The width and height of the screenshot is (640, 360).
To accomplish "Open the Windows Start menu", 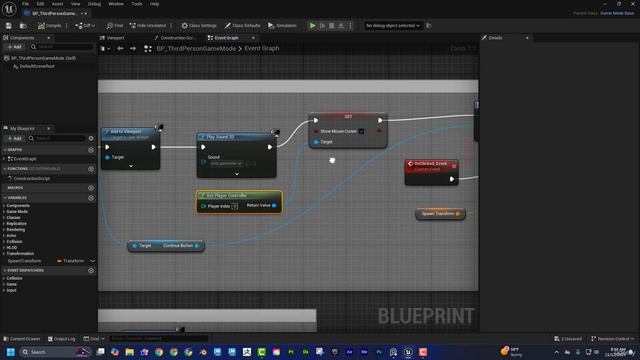I will 11,352.
